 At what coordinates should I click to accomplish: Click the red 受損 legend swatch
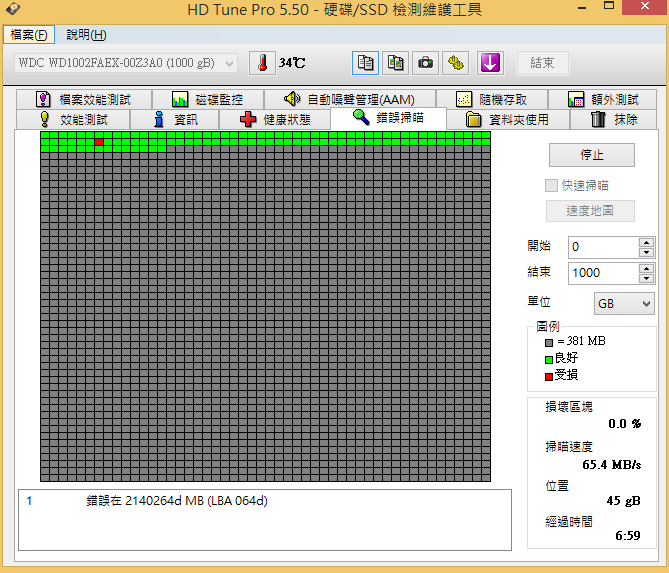click(x=549, y=377)
